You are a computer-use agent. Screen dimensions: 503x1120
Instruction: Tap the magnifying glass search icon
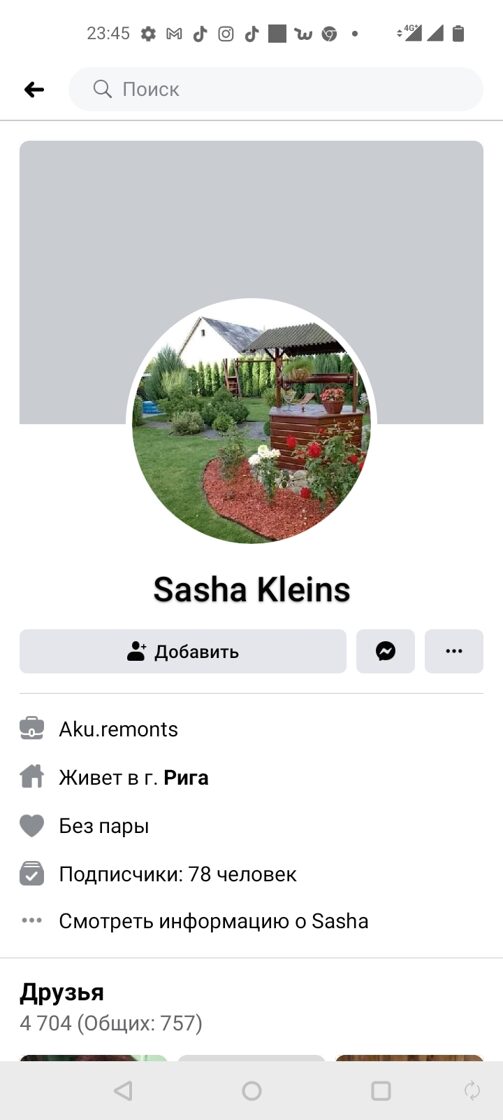pyautogui.click(x=103, y=89)
